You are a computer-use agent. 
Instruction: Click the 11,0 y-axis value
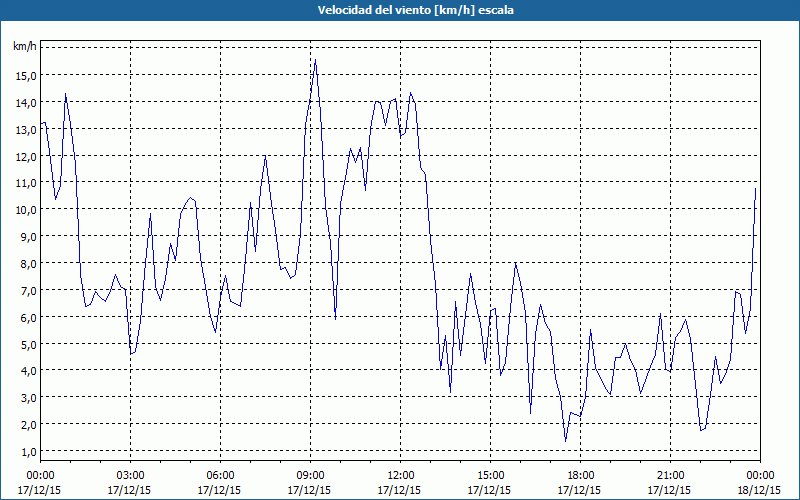[26, 183]
